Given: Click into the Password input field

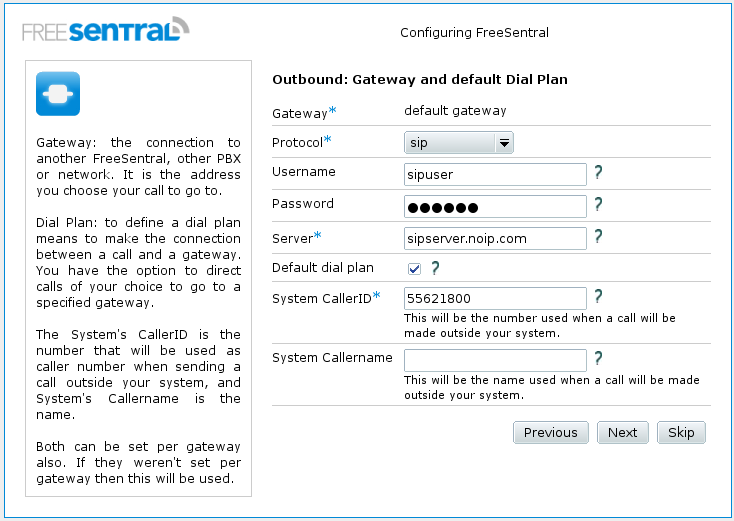Looking at the screenshot, I should [x=495, y=206].
